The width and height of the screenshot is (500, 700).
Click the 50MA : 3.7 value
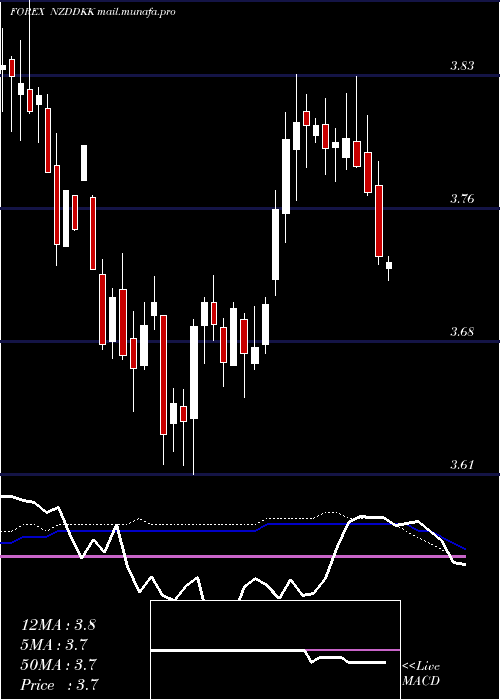58,665
